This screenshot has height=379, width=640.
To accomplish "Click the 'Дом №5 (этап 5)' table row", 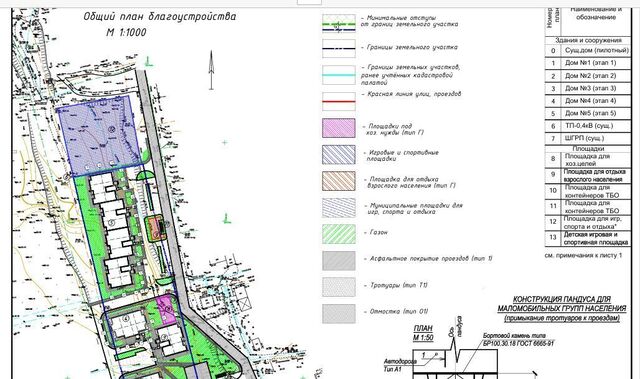I will [x=588, y=113].
